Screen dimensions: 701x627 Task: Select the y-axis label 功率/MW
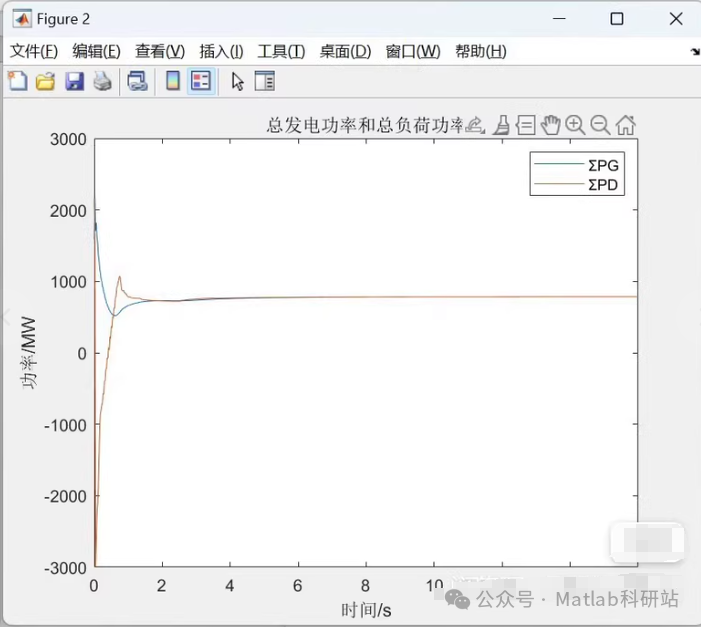click(x=28, y=353)
